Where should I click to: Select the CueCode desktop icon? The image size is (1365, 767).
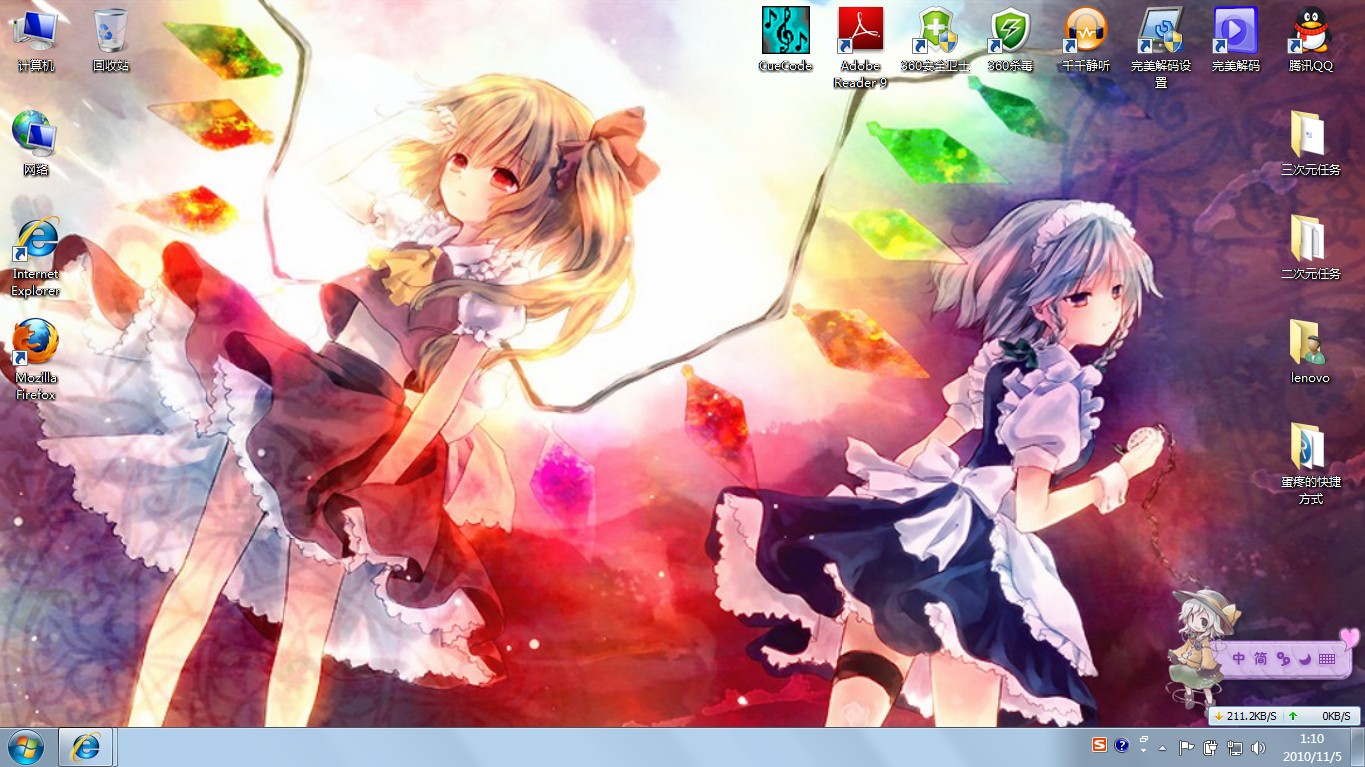[x=786, y=38]
